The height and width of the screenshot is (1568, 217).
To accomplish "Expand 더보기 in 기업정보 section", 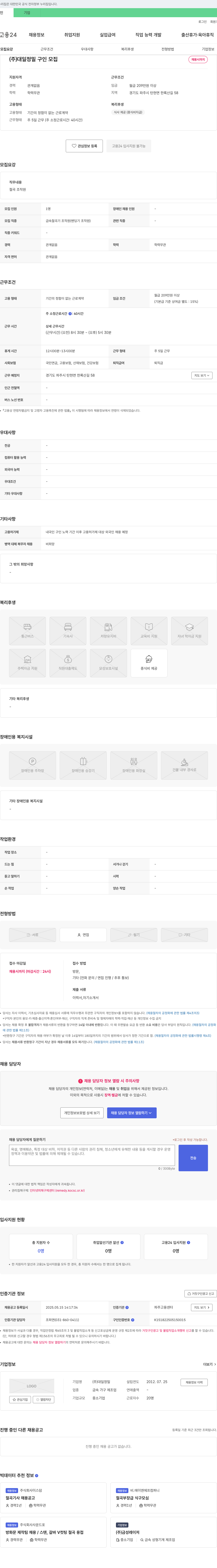I will (210, 1364).
